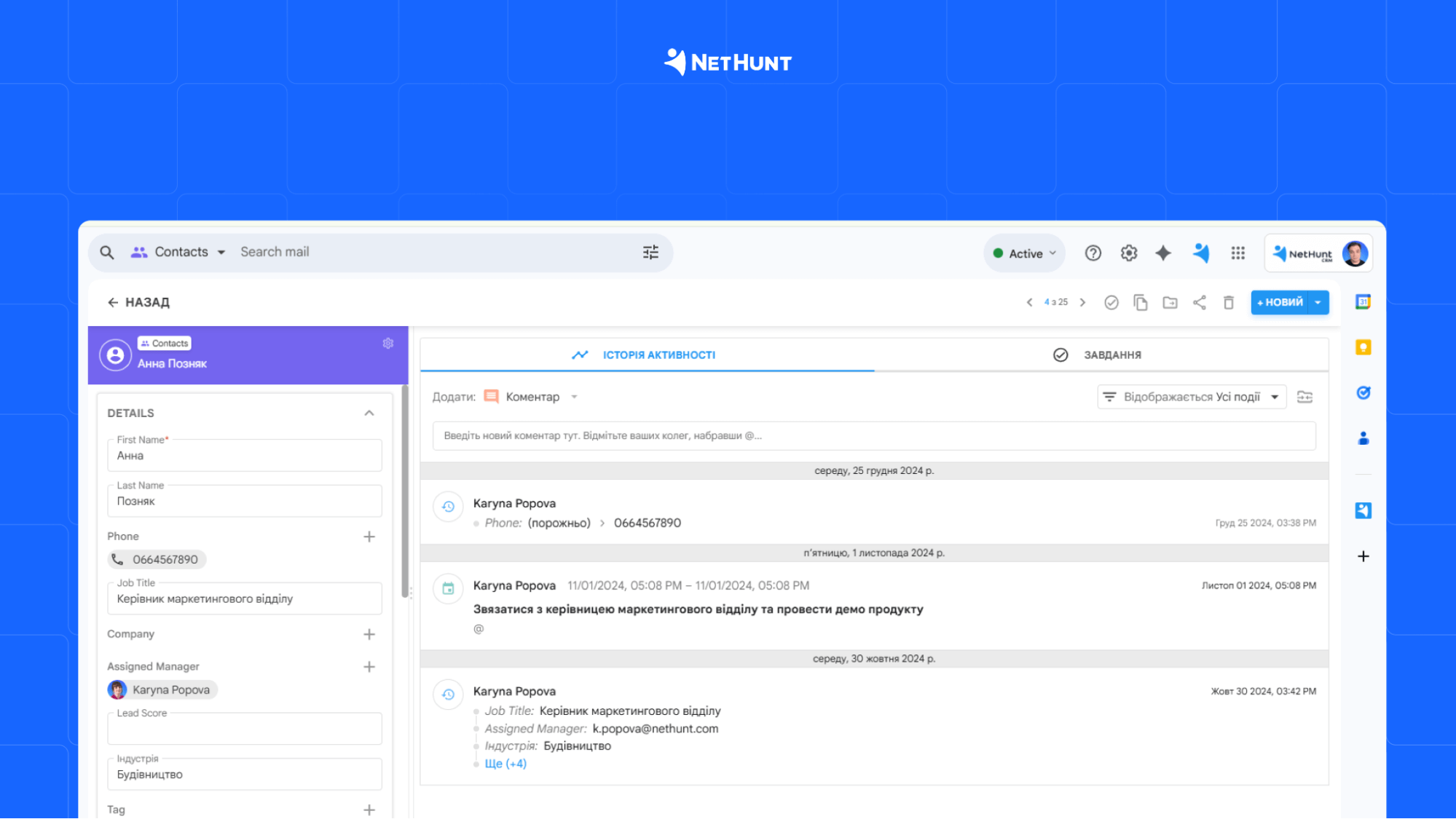
Task: Click the Job Title field
Action: (x=245, y=599)
